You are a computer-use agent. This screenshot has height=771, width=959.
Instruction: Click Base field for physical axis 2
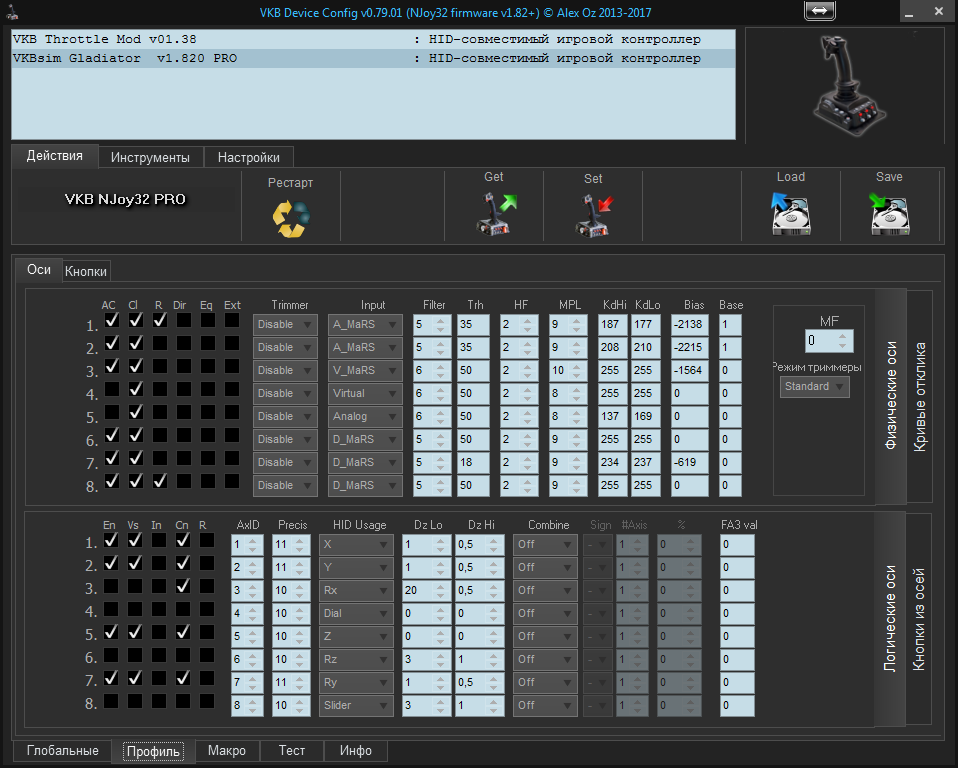tap(730, 347)
